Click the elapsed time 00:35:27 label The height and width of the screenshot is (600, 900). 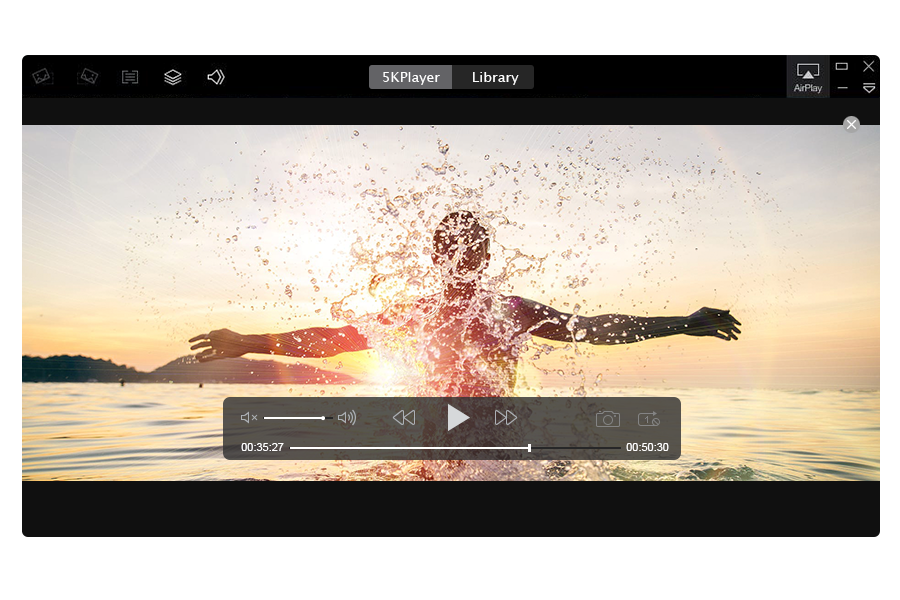point(262,448)
